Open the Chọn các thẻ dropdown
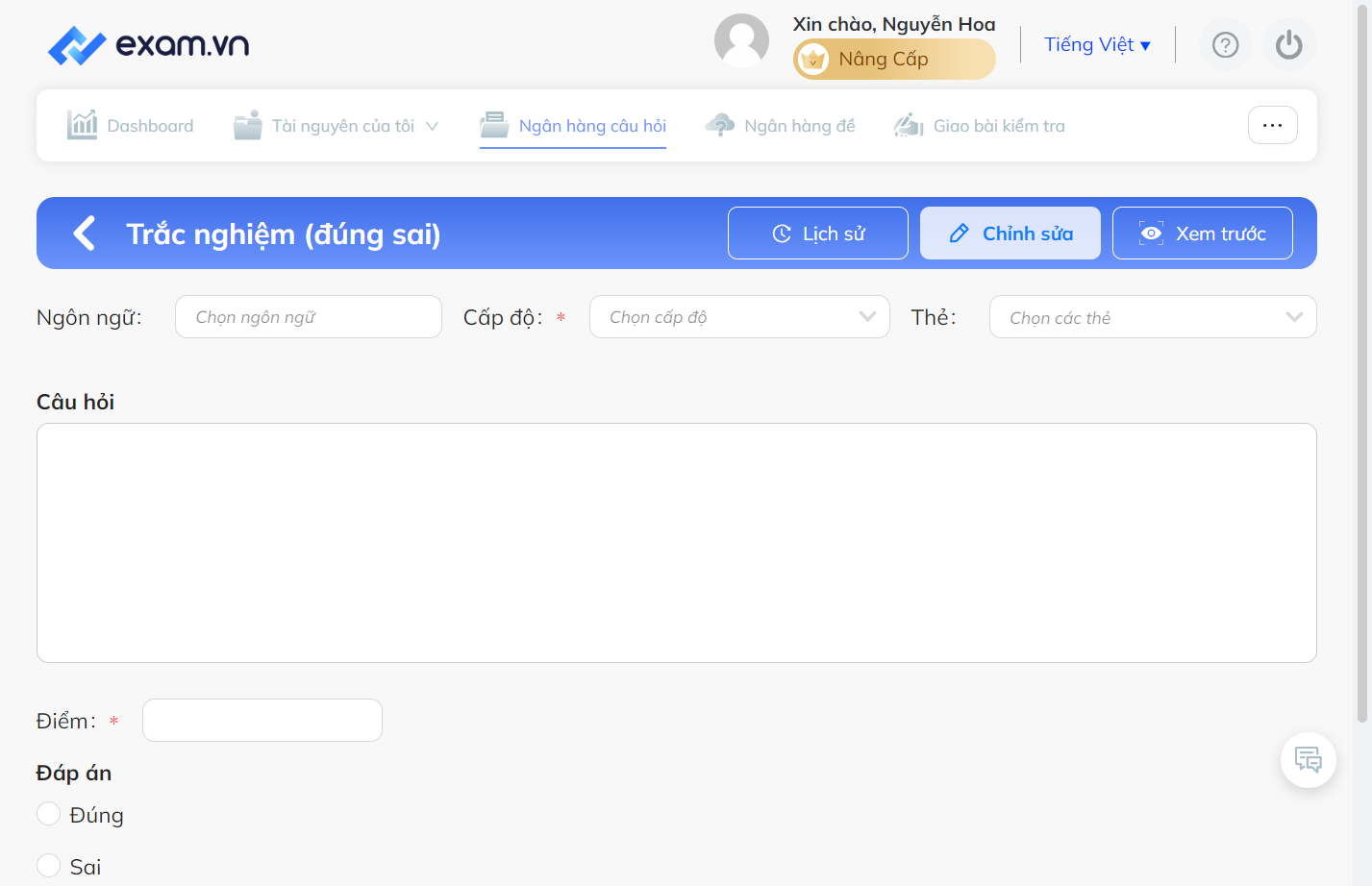 tap(1153, 317)
